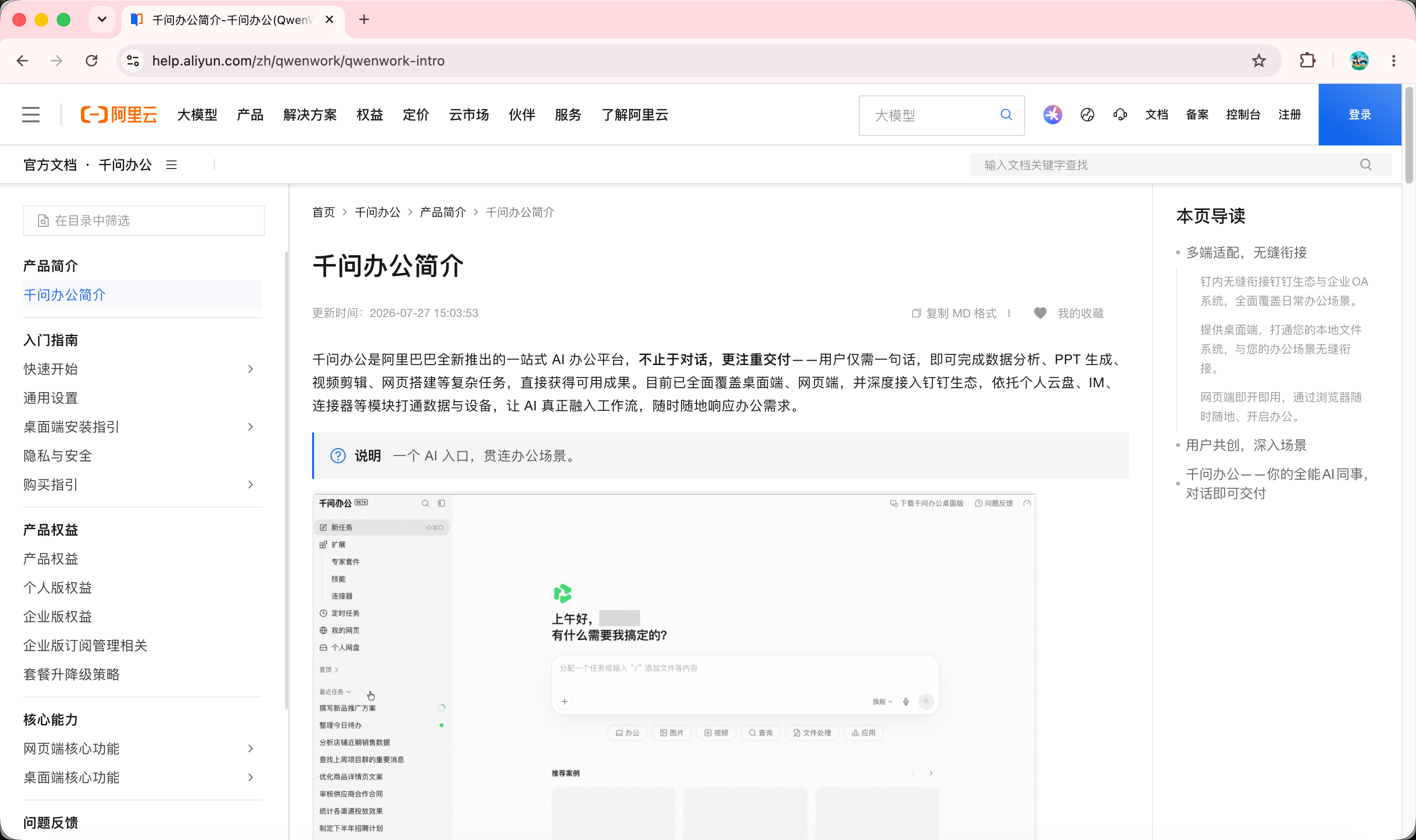Open the 备案 link
The image size is (1416, 840).
[1197, 115]
